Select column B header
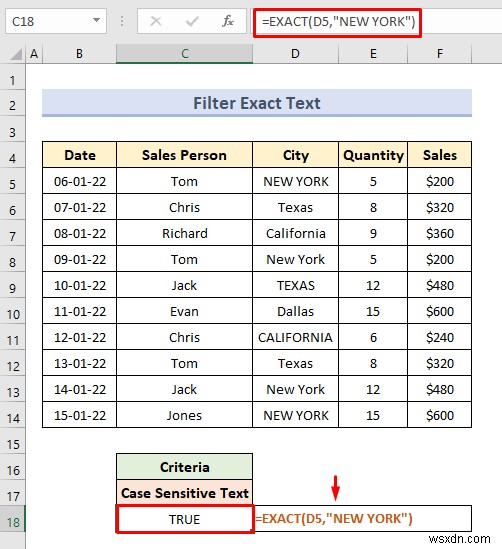The image size is (502, 549). [x=79, y=54]
